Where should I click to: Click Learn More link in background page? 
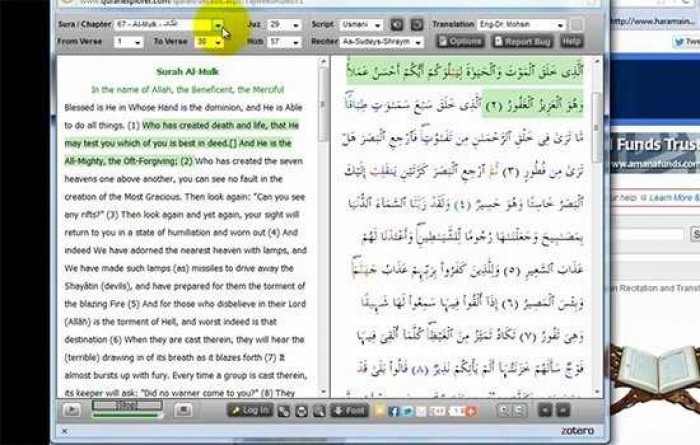[x=673, y=197]
